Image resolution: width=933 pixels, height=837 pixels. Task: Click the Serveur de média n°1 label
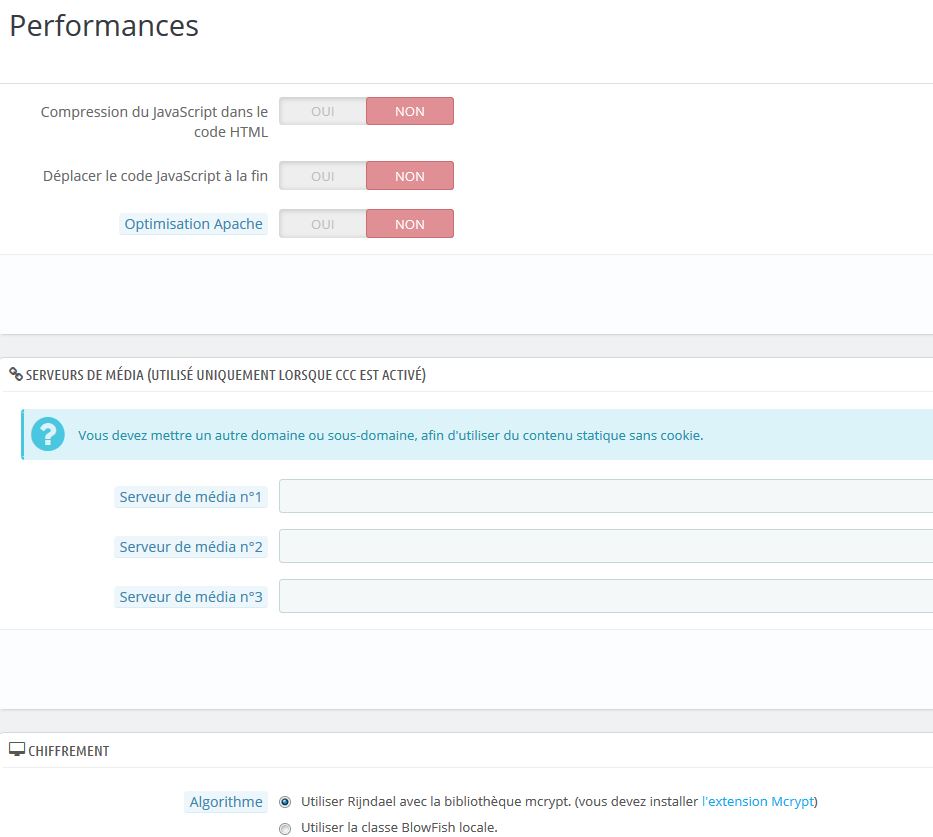pyautogui.click(x=190, y=497)
